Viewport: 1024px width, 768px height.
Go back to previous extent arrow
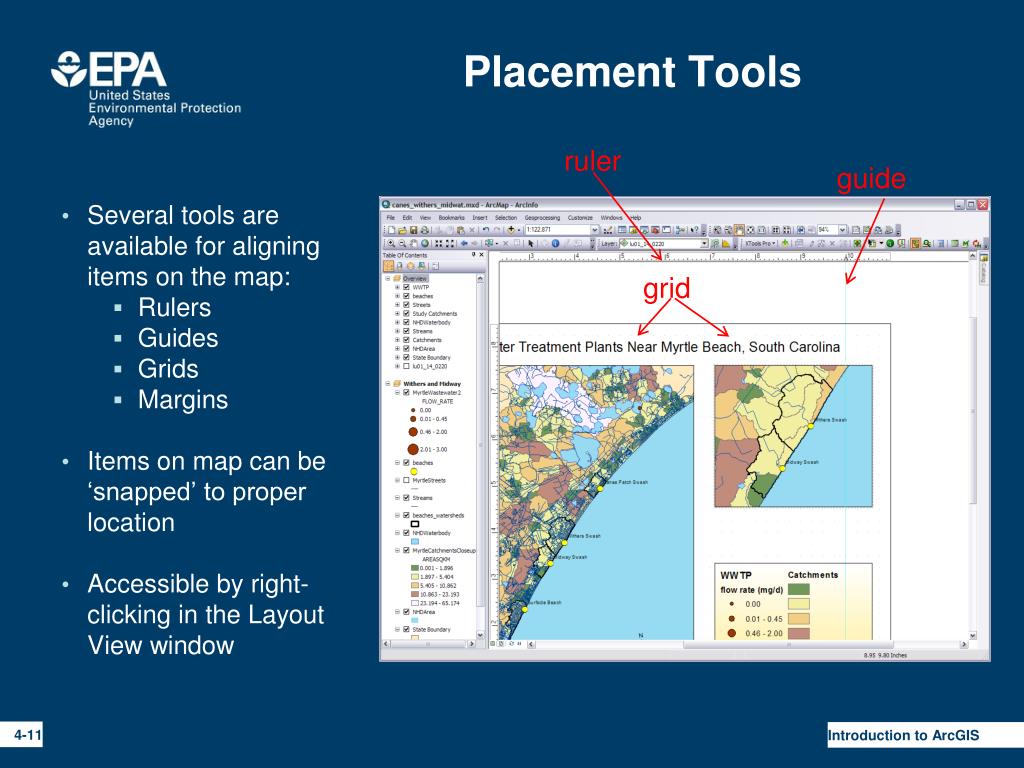click(464, 244)
